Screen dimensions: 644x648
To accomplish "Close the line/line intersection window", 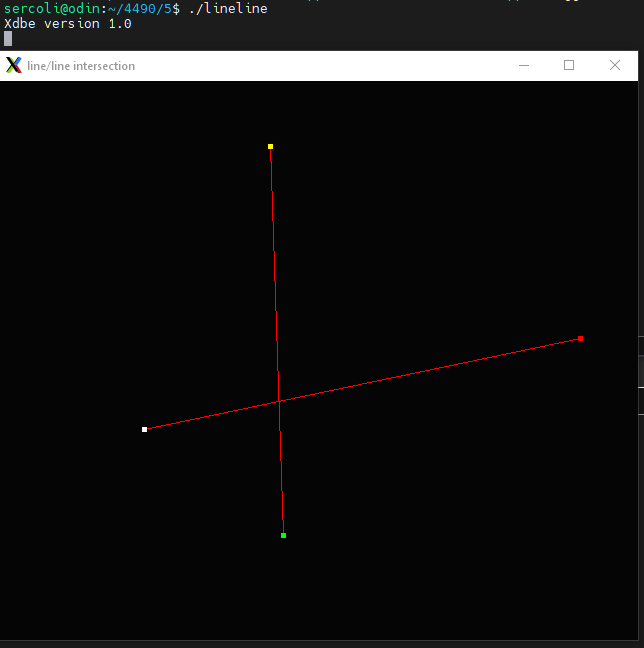I will click(615, 65).
